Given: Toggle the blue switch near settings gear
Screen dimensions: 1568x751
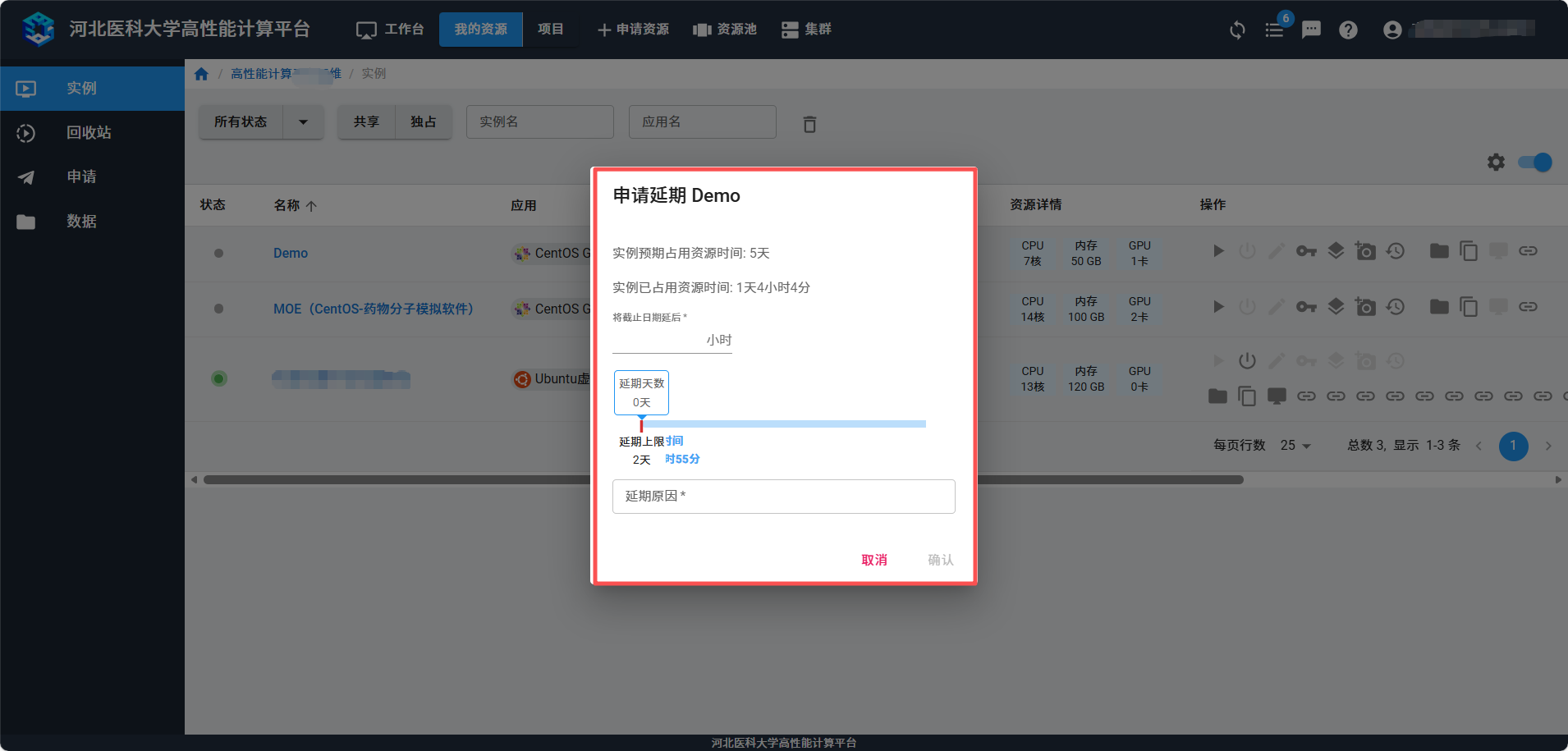Looking at the screenshot, I should tap(1534, 163).
